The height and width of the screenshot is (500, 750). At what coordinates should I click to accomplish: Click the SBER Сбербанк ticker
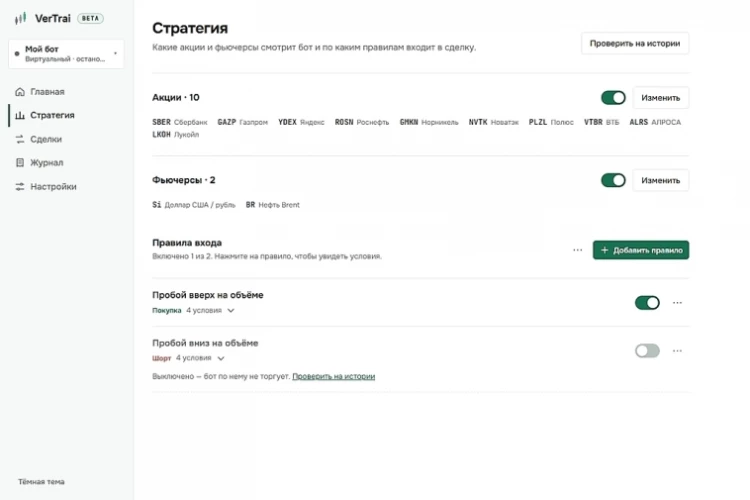tap(180, 122)
